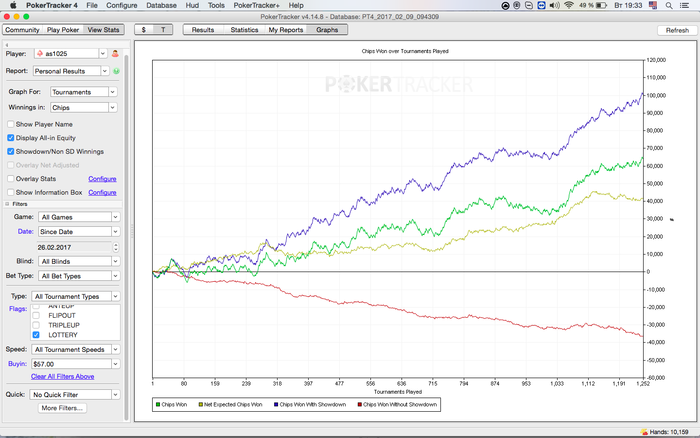Toggle Show Player Name checkbox

tap(11, 124)
